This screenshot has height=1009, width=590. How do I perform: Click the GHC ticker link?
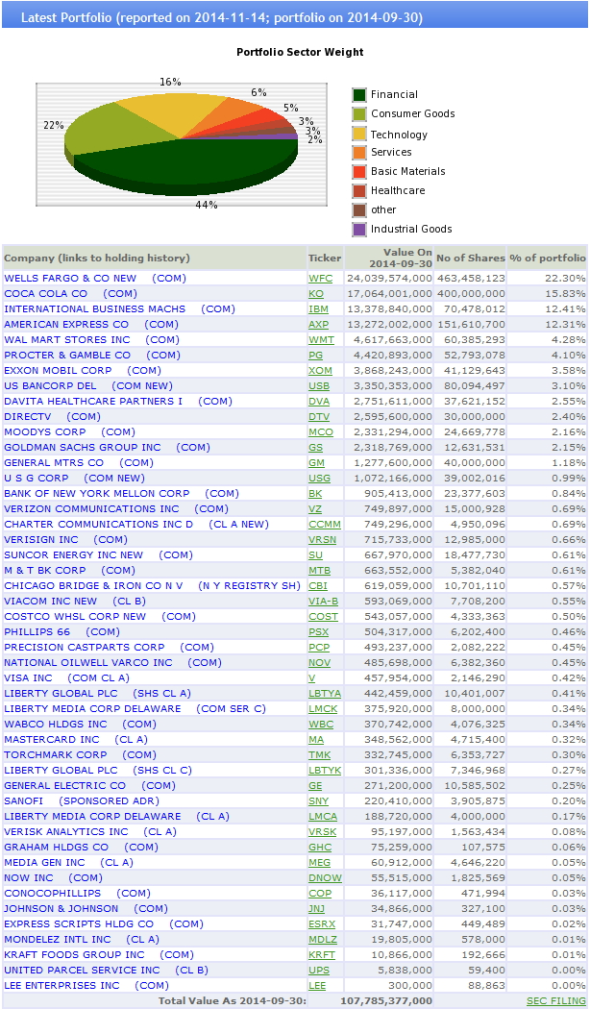(x=320, y=847)
